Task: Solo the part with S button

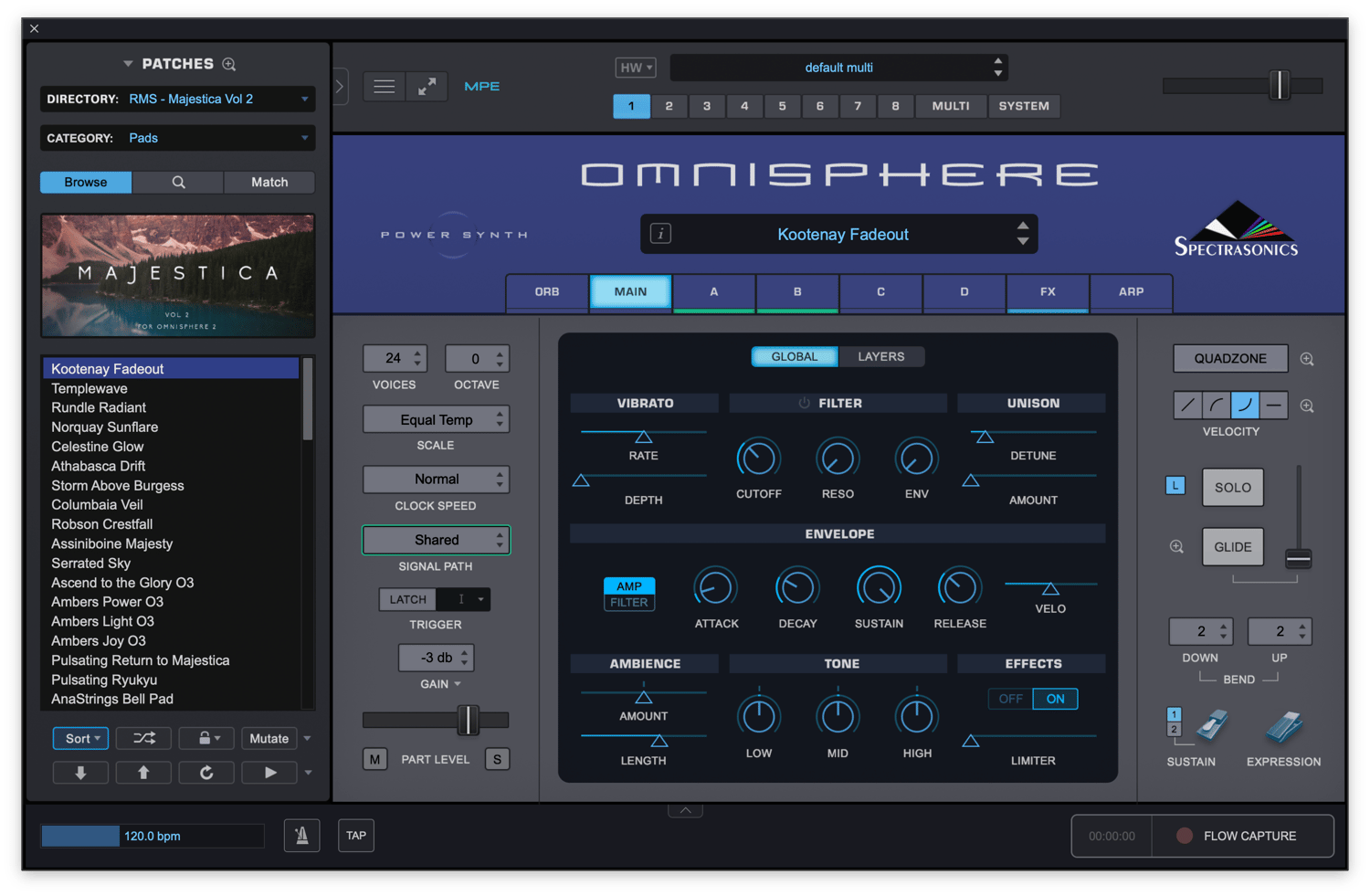Action: (x=498, y=759)
